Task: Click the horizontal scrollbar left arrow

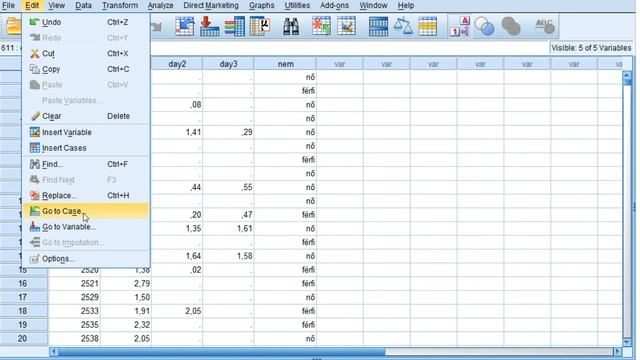Action: click(53, 351)
